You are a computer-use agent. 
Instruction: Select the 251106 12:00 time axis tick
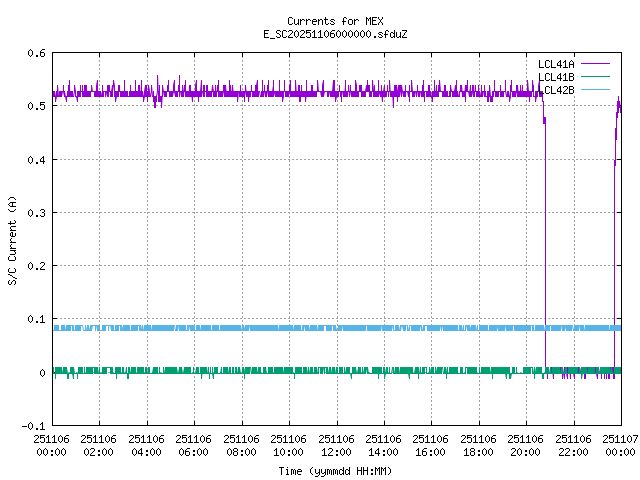[x=336, y=444]
